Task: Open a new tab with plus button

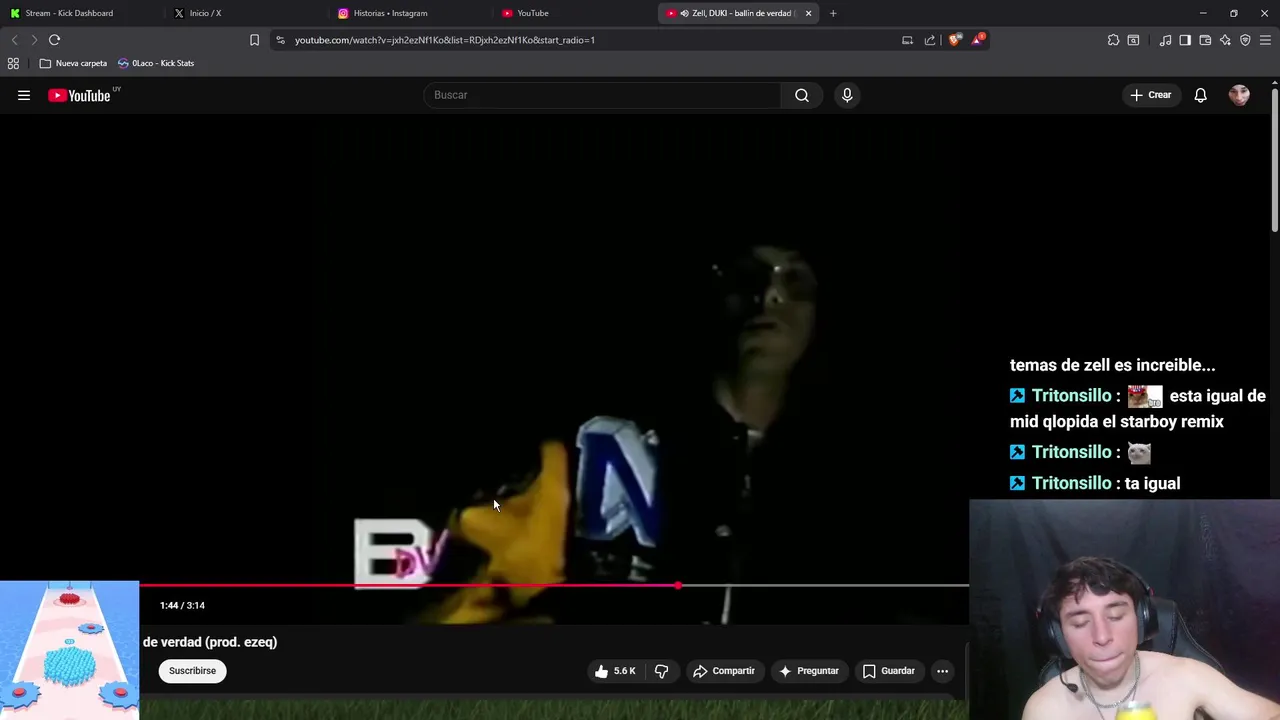Action: tap(833, 13)
